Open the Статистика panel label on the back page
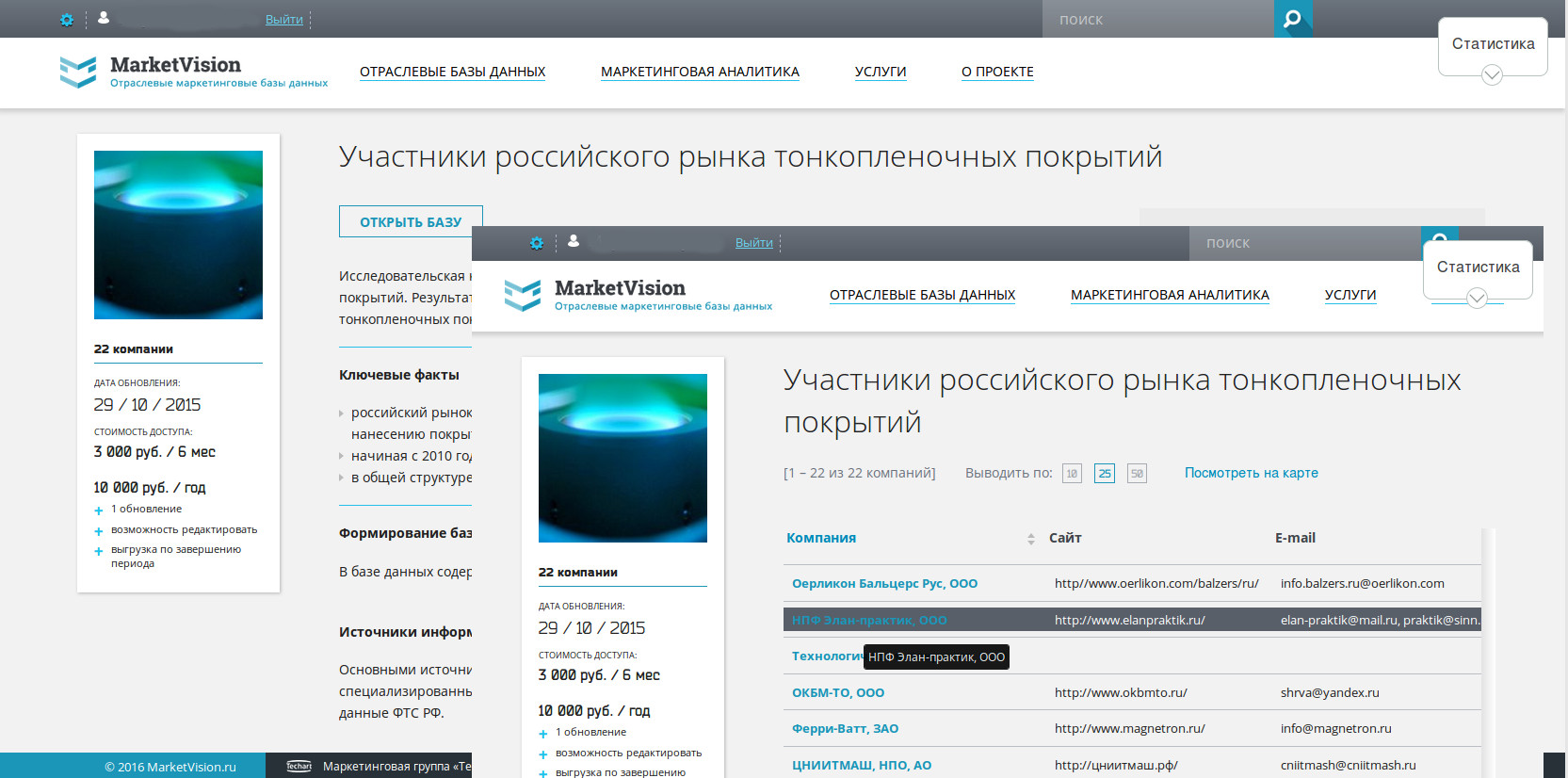Screen dimensions: 1568x778 tap(1494, 44)
